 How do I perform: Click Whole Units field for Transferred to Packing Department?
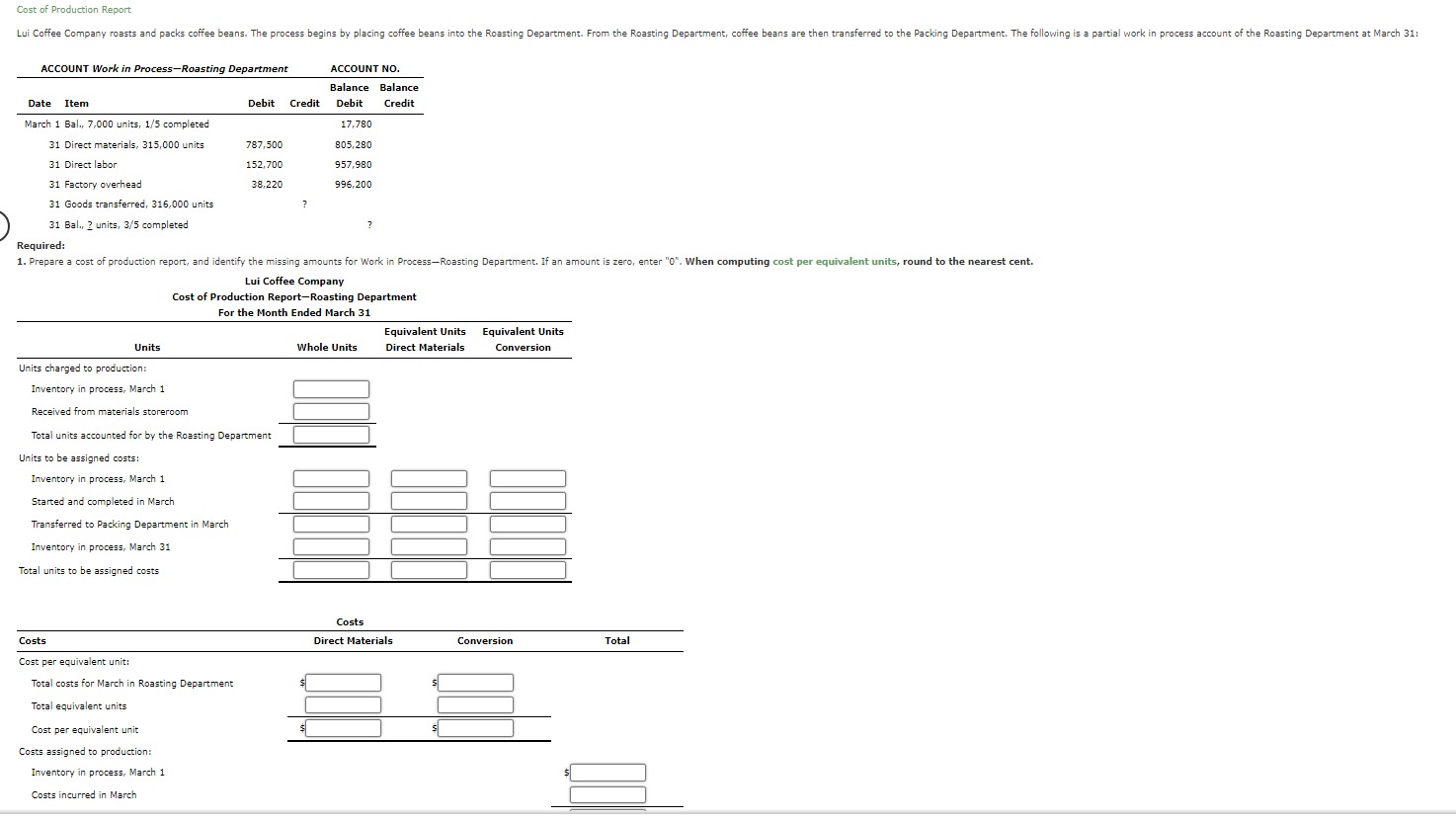click(331, 525)
